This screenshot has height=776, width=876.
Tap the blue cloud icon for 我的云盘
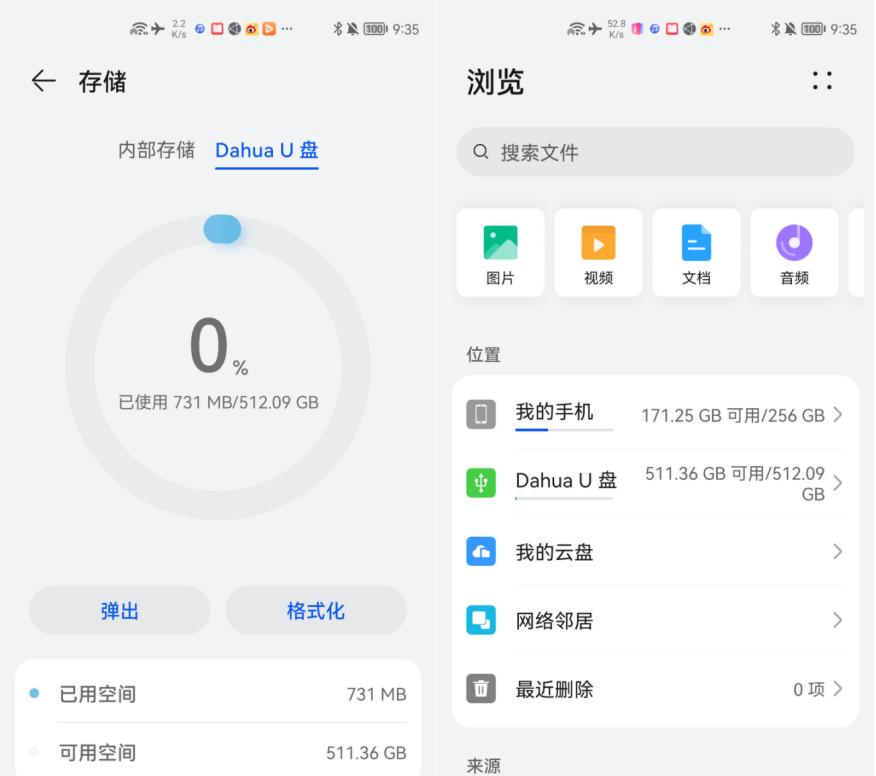(481, 551)
